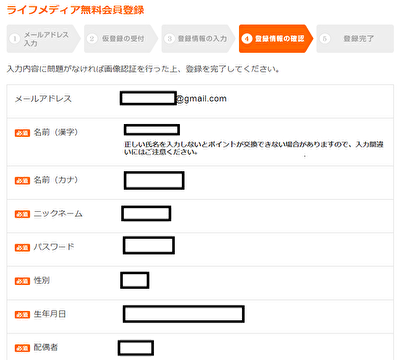Click the 必須 badge beside パスワード
400x360 pixels.
(x=22, y=247)
